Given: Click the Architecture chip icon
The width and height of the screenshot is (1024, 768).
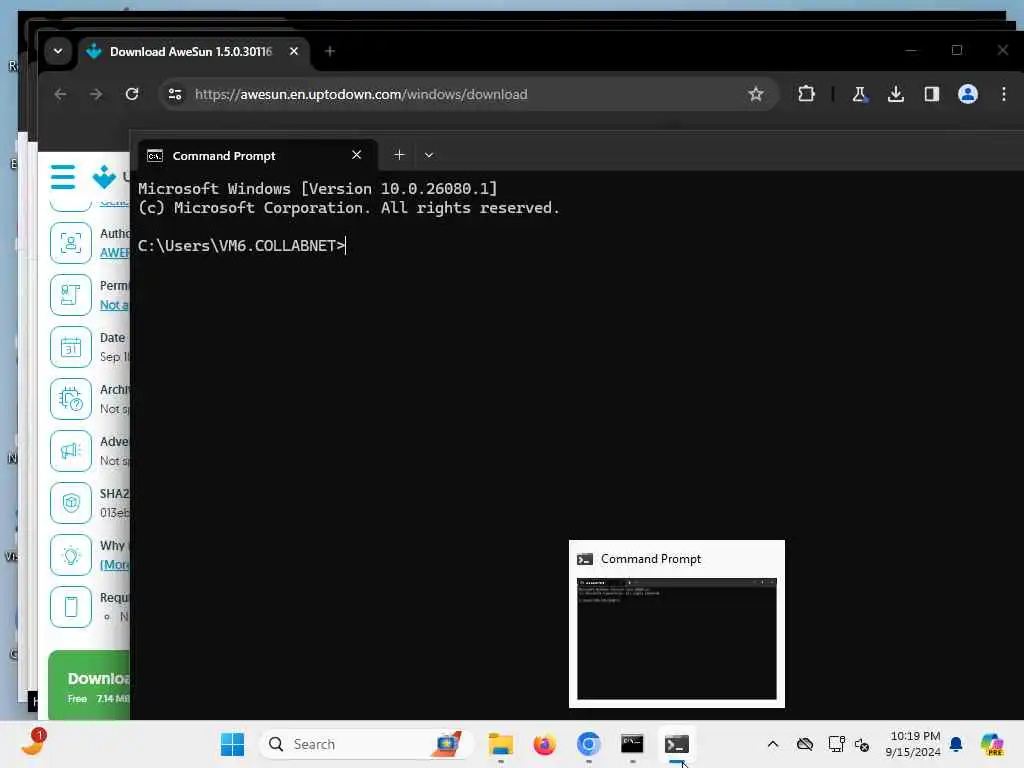Looking at the screenshot, I should [71, 399].
